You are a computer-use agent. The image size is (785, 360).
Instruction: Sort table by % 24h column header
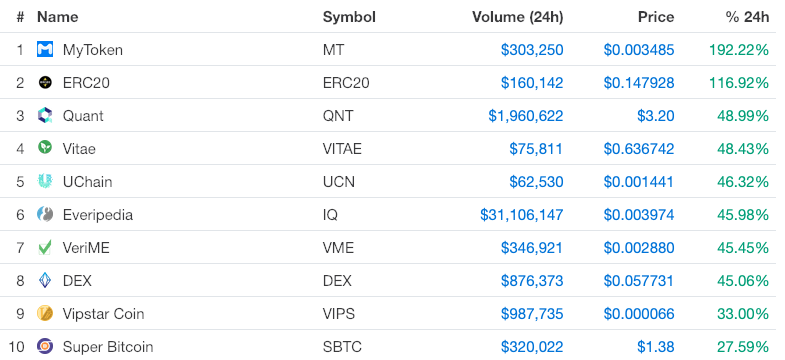tap(747, 17)
